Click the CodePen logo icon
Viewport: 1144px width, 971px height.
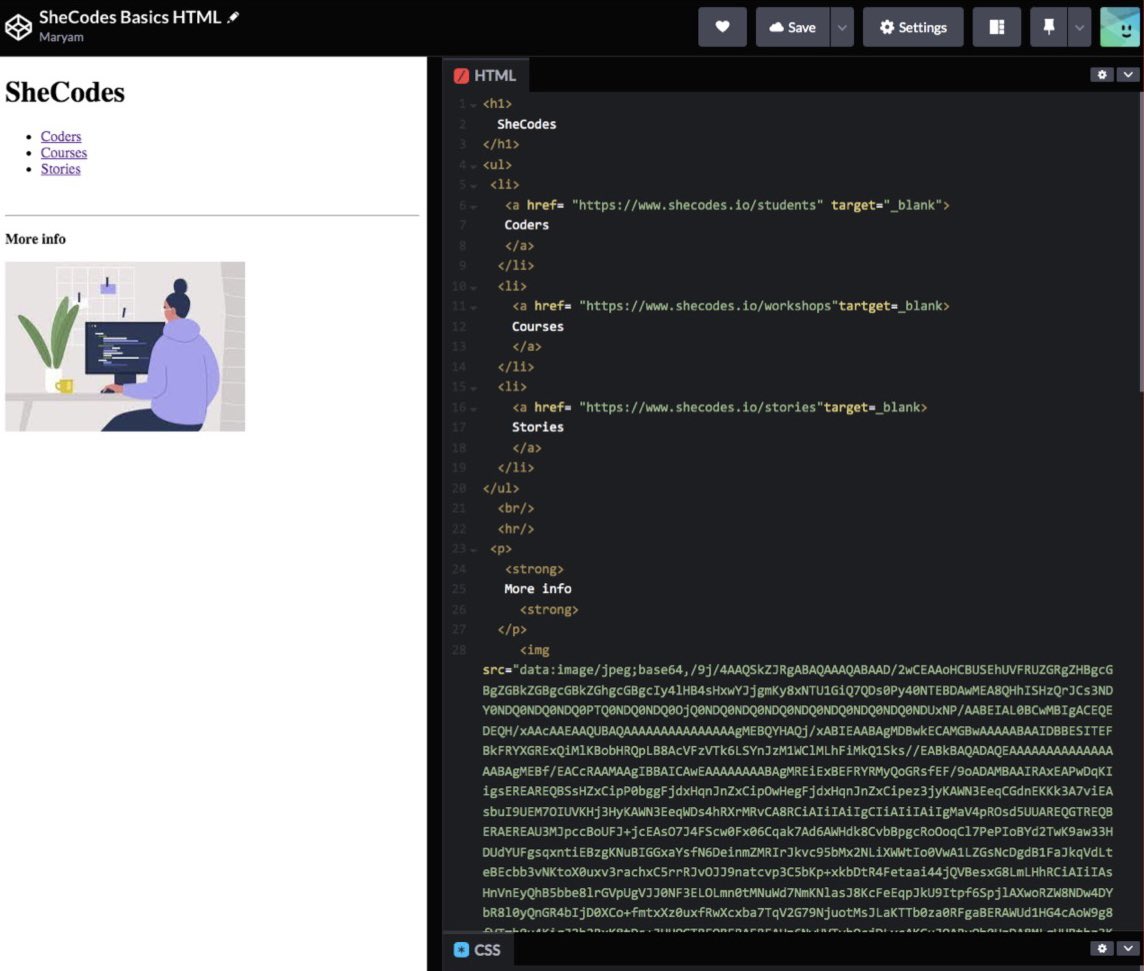(18, 27)
